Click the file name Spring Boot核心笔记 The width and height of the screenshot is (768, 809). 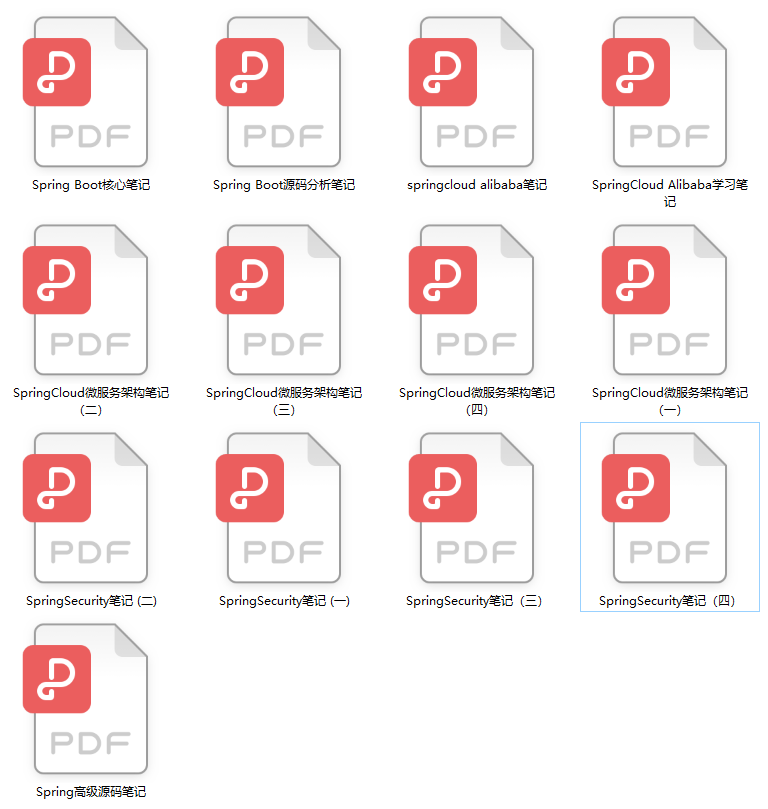tap(91, 185)
